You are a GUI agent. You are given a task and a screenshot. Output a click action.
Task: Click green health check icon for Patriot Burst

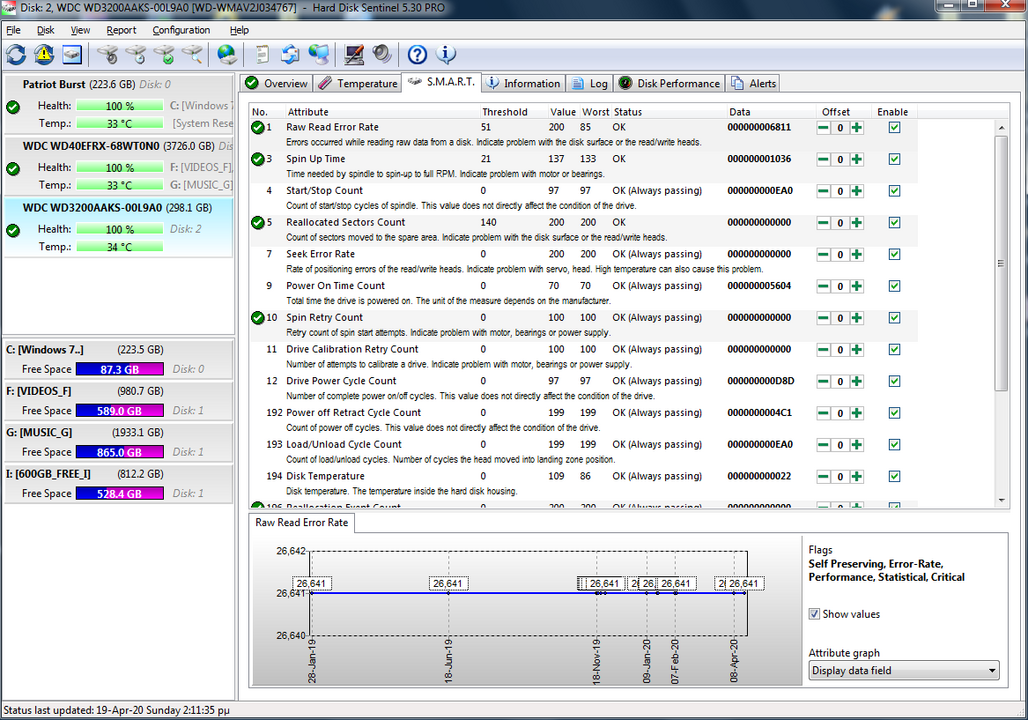[13, 107]
